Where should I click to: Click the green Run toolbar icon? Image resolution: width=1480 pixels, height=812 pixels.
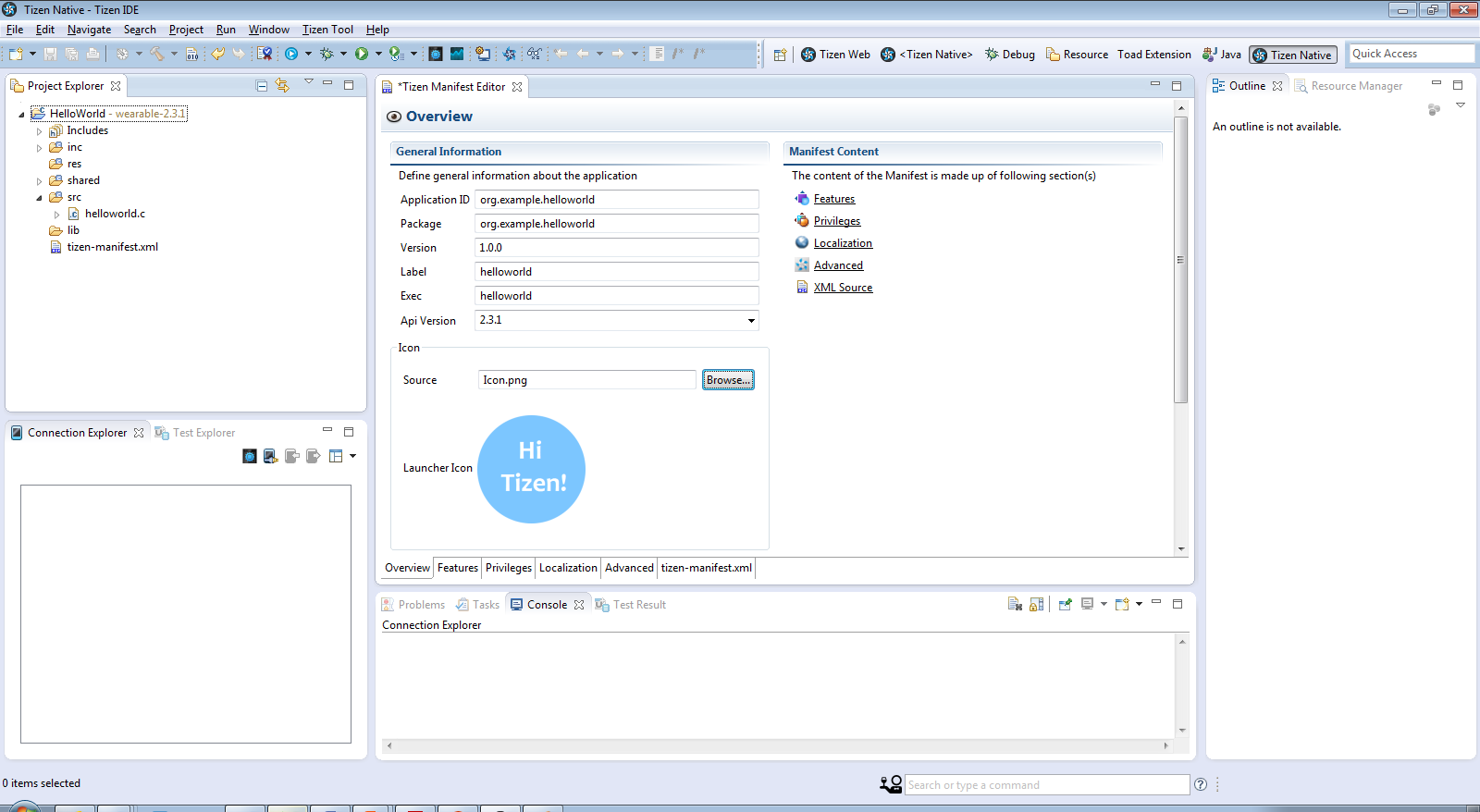362,54
